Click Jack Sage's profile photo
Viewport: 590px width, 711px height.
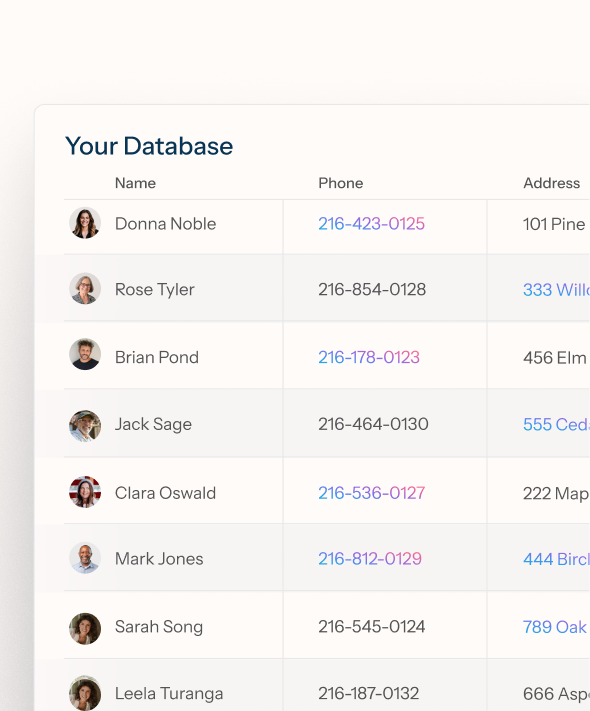click(x=85, y=426)
